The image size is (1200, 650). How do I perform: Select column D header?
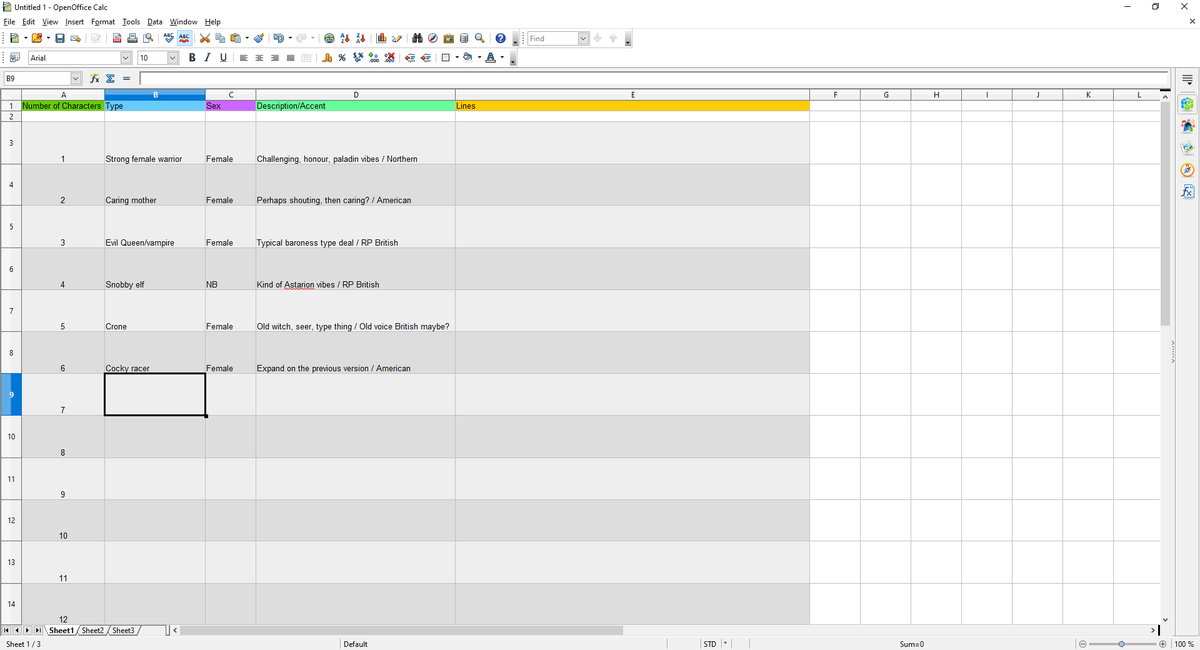pos(355,95)
